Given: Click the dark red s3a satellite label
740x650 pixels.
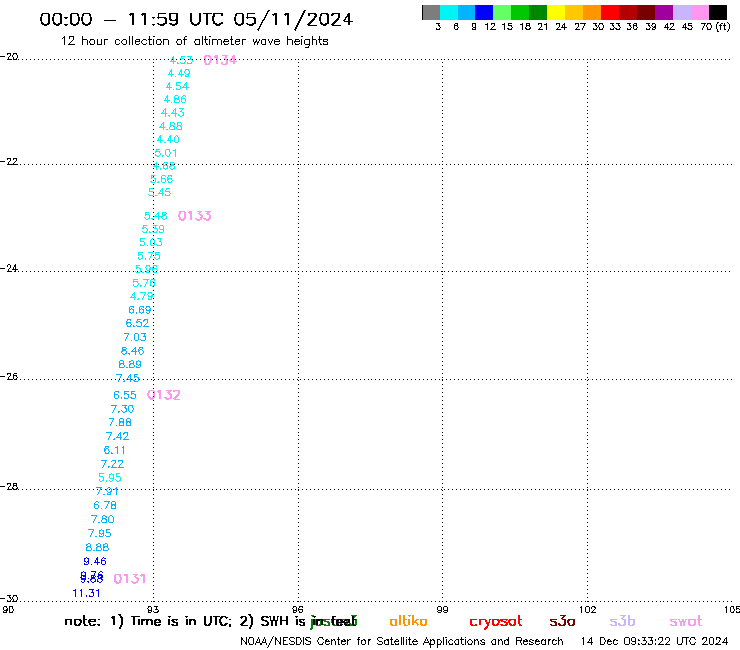Looking at the screenshot, I should click(x=562, y=621).
